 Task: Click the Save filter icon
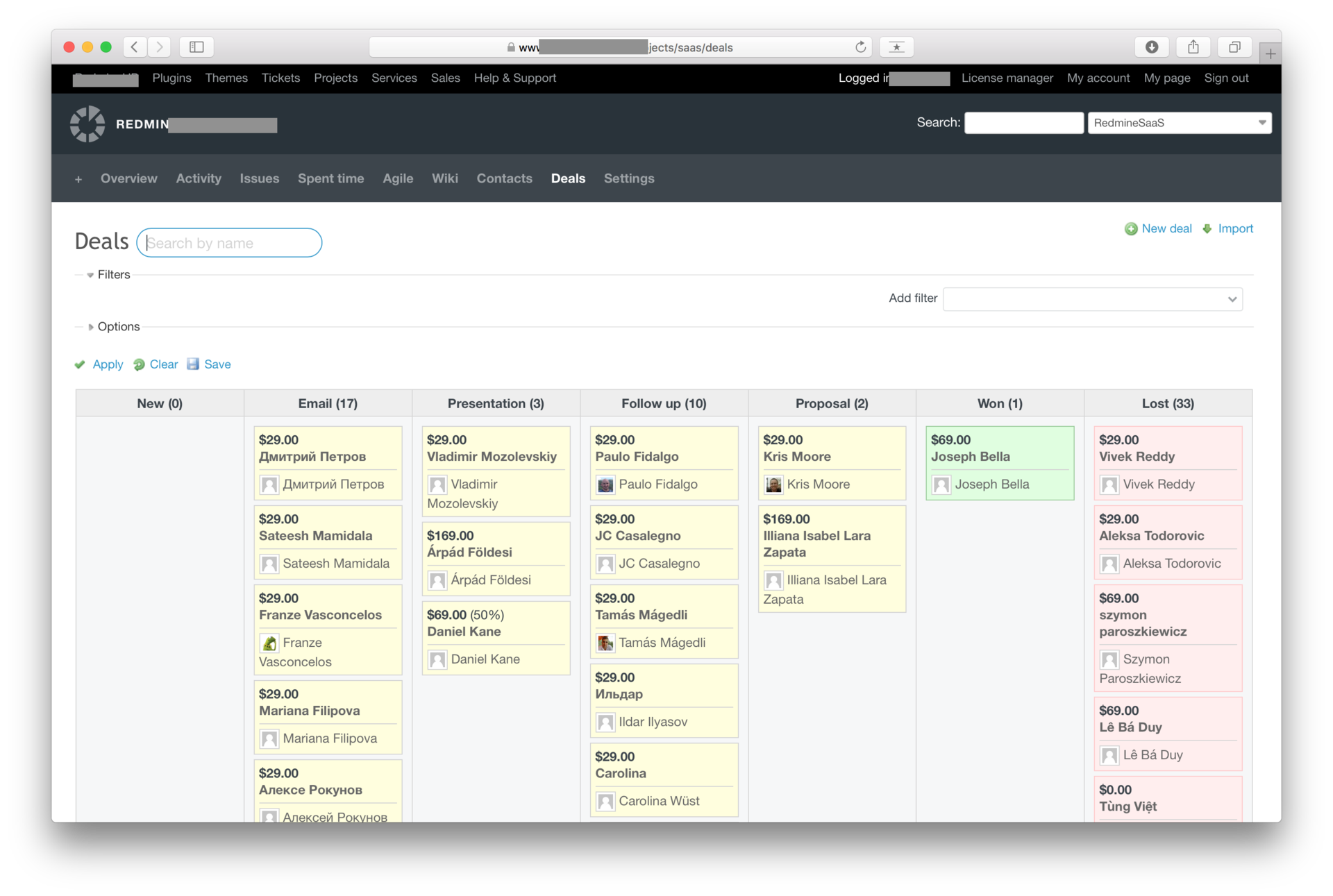click(194, 364)
